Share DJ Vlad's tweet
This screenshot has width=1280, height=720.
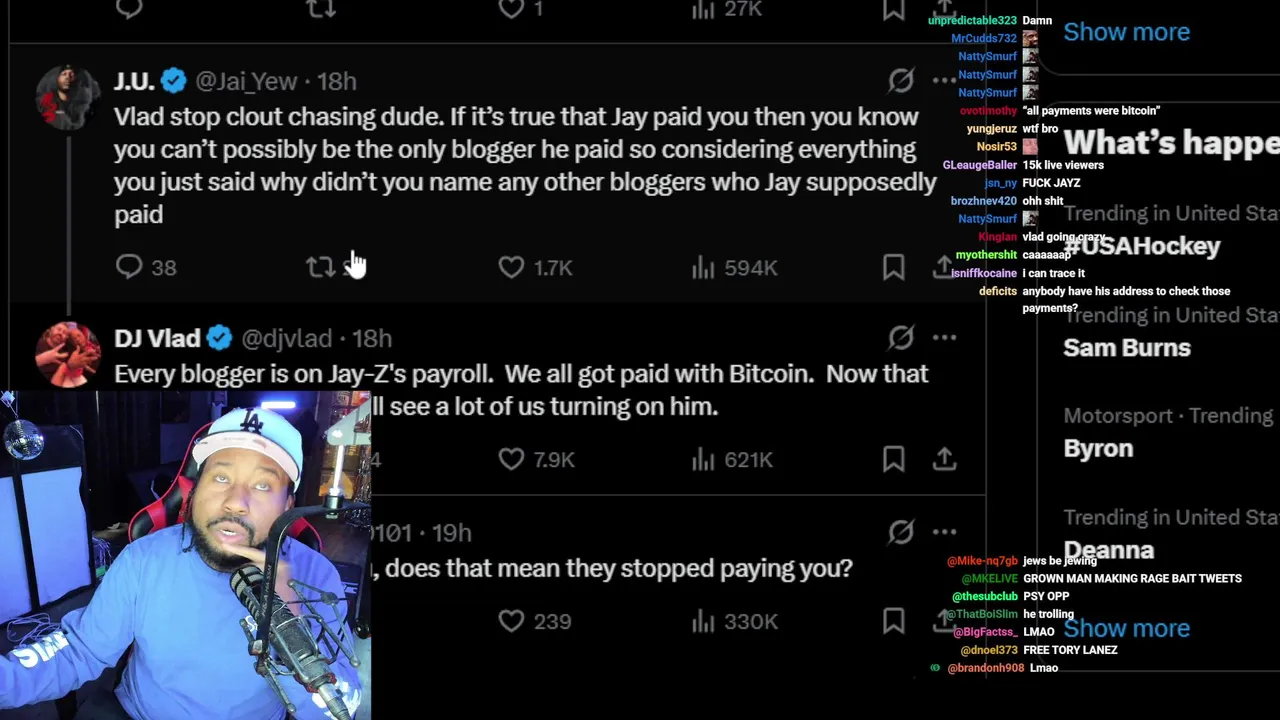tap(944, 459)
